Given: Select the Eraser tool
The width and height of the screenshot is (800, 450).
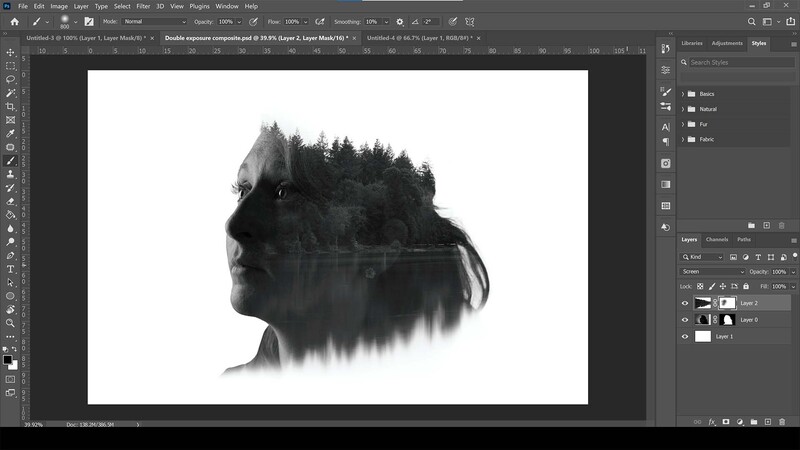Looking at the screenshot, I should [10, 201].
